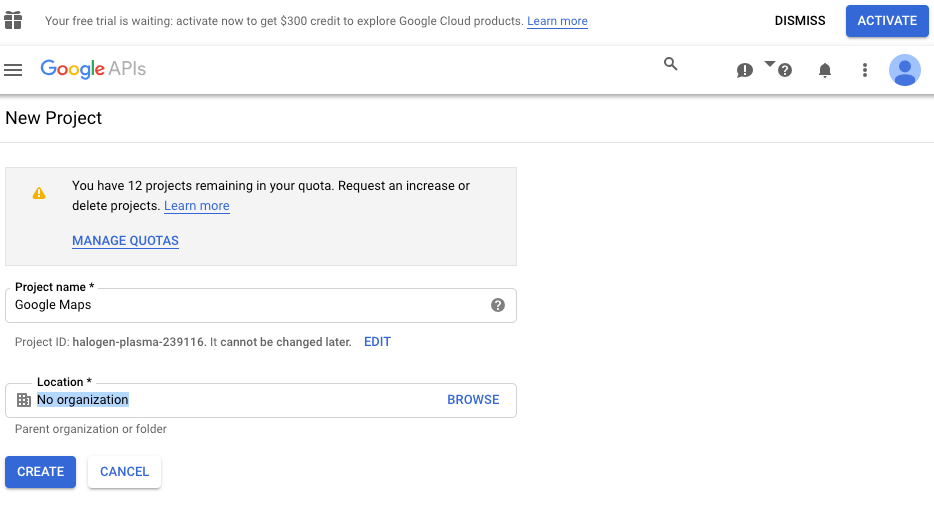This screenshot has height=518, width=934.
Task: Open the Manage Quotas link
Action: (125, 241)
